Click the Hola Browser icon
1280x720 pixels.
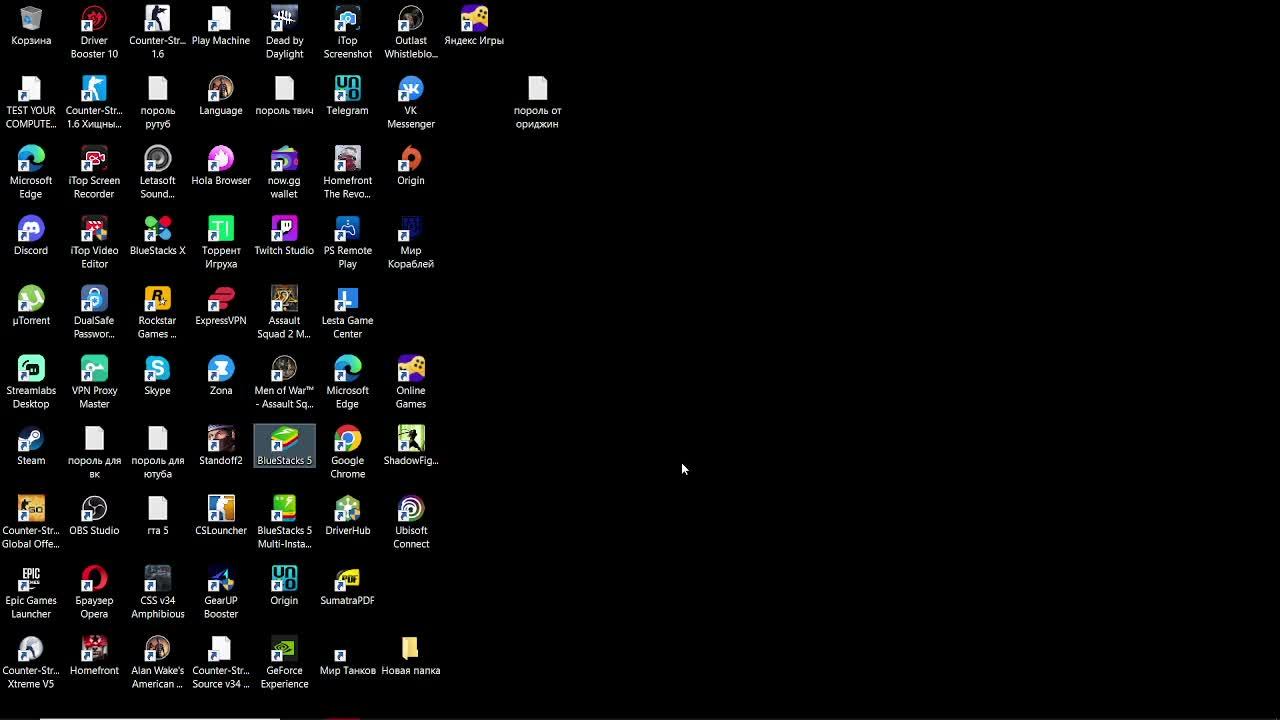(x=221, y=166)
